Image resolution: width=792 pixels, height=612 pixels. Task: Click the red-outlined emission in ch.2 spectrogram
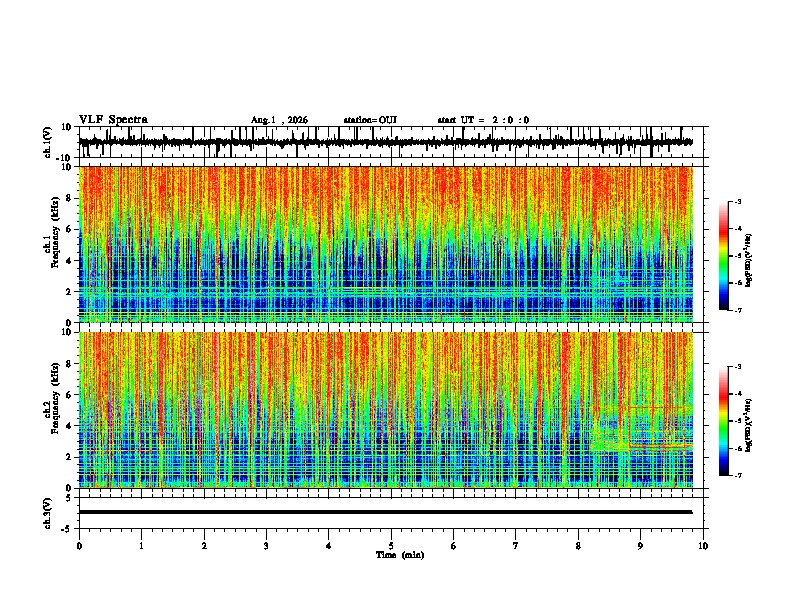click(661, 427)
